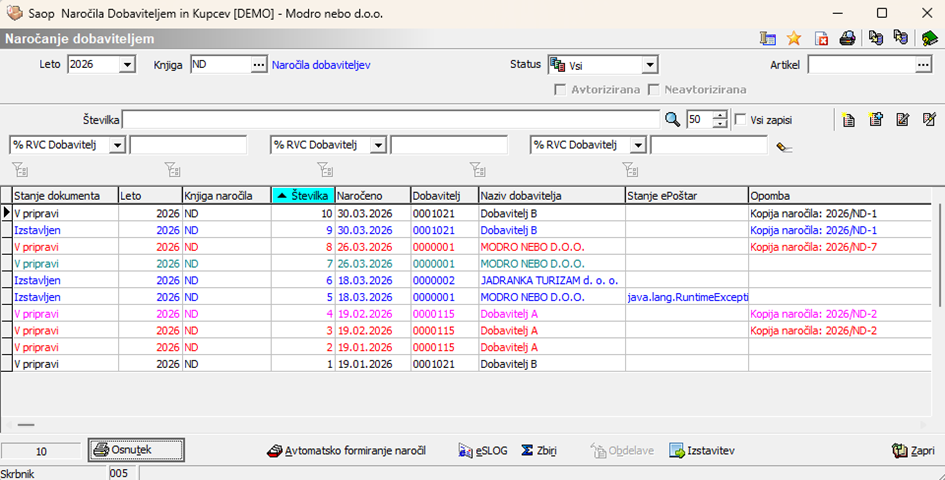The image size is (945, 480).
Task: Focus the Artikel input field
Action: click(862, 65)
